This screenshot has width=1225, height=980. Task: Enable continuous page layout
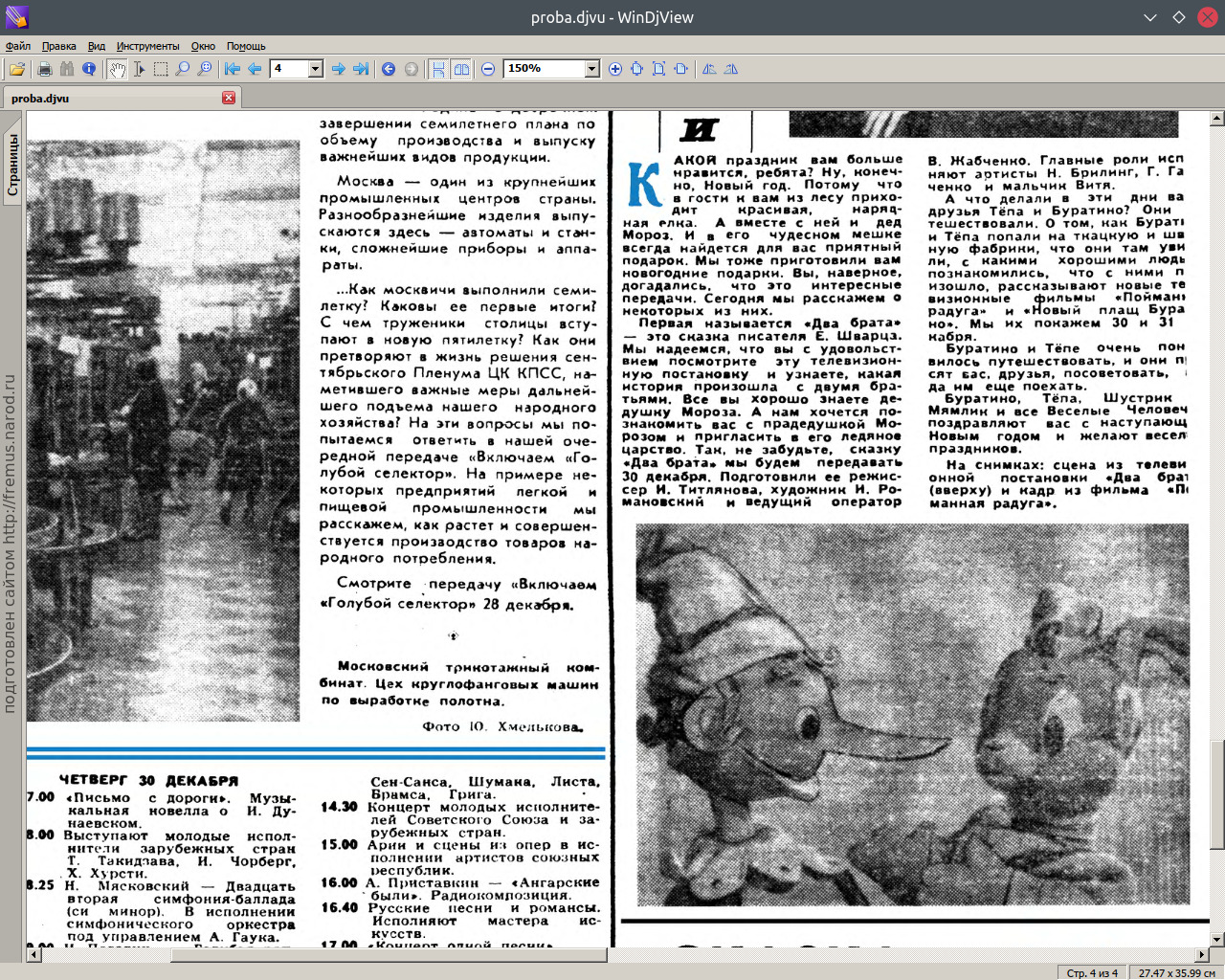coord(438,69)
